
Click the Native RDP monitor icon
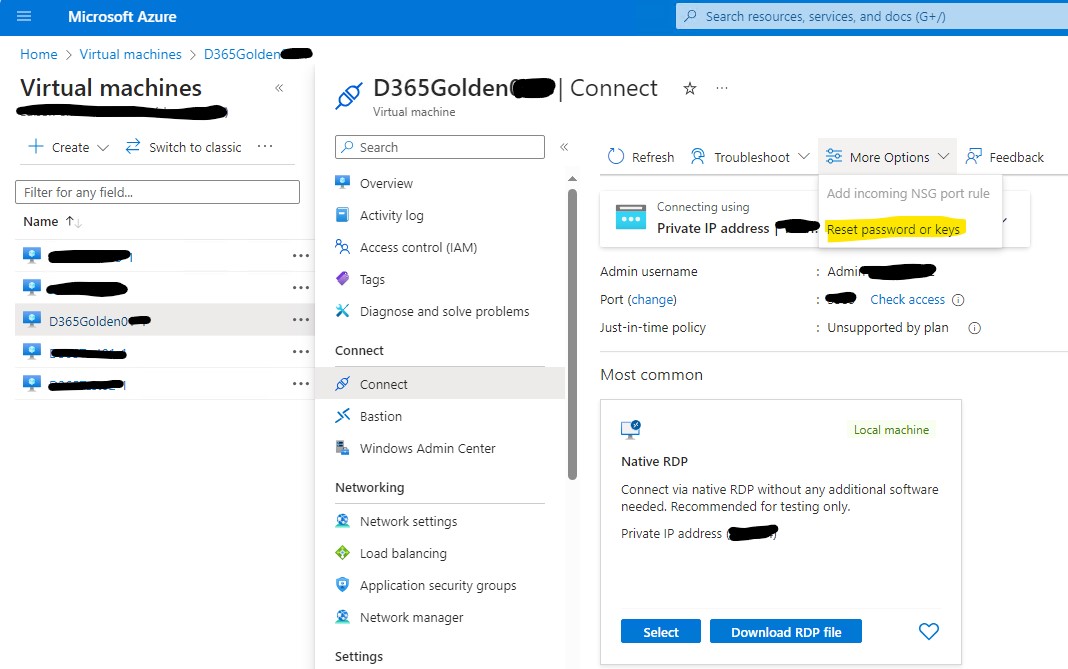coord(631,429)
